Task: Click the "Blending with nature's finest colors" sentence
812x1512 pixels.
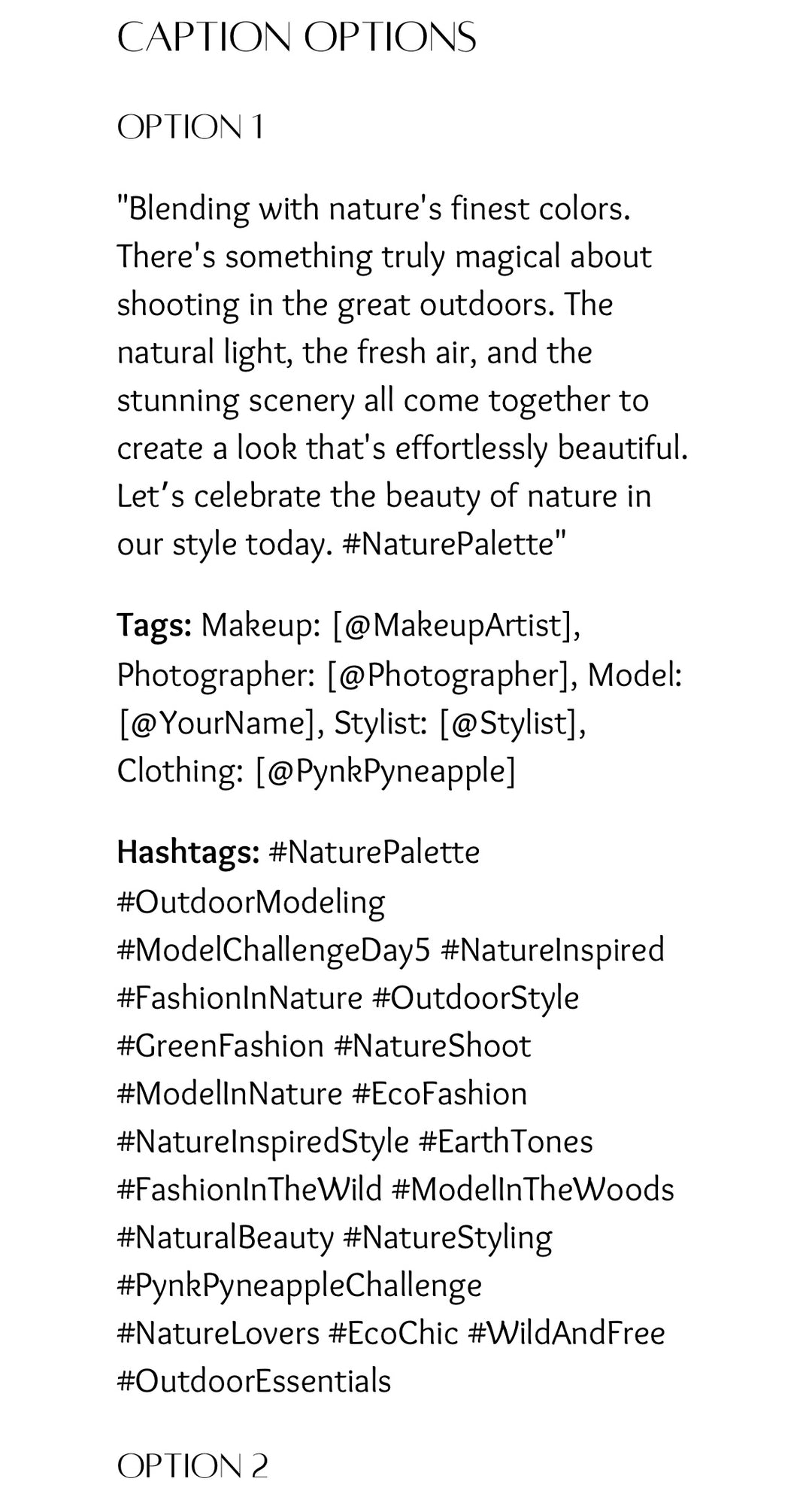Action: [x=374, y=208]
